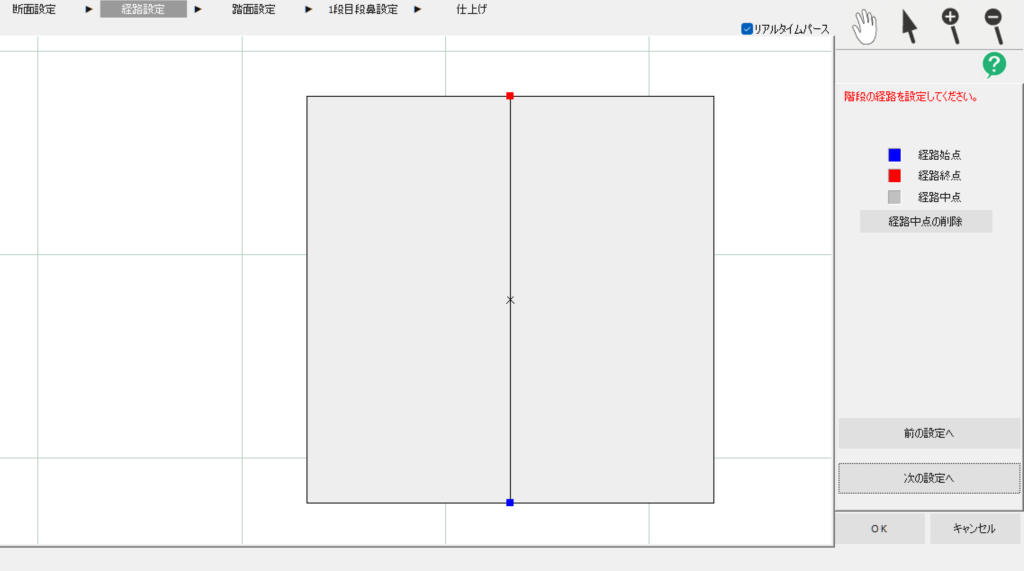The height and width of the screenshot is (571, 1024).
Task: Toggle the リアルタイムパース checkbox
Action: click(x=747, y=29)
